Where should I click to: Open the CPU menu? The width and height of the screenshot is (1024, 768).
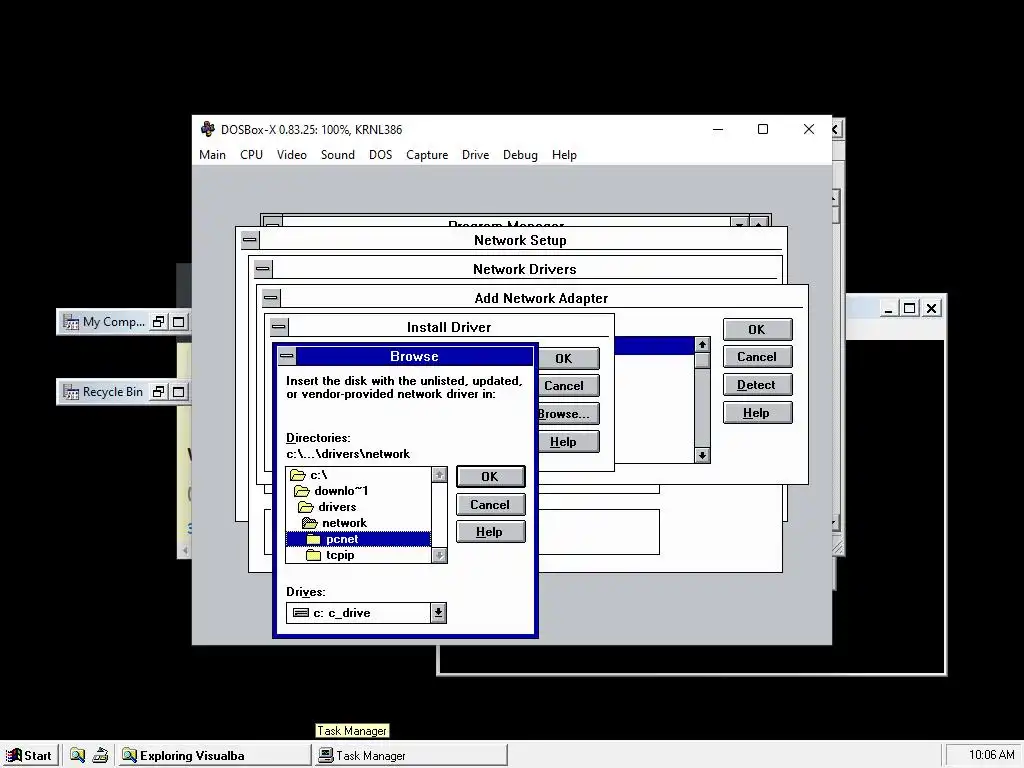[x=251, y=155]
